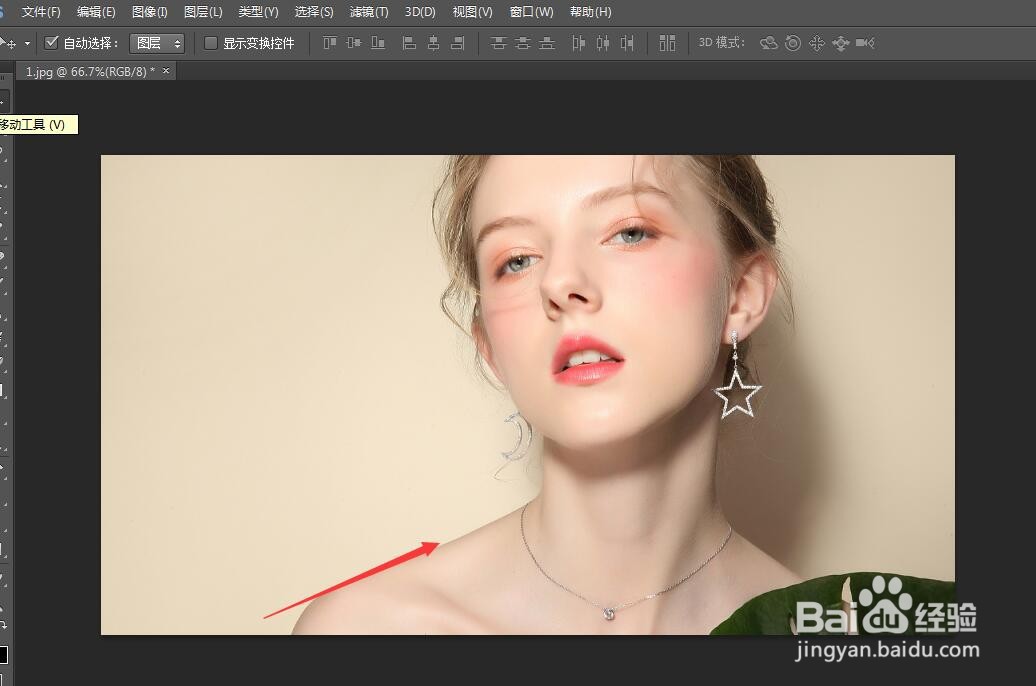Open the 帮助(H) menu
Screen dimensions: 1036x686
coord(591,12)
